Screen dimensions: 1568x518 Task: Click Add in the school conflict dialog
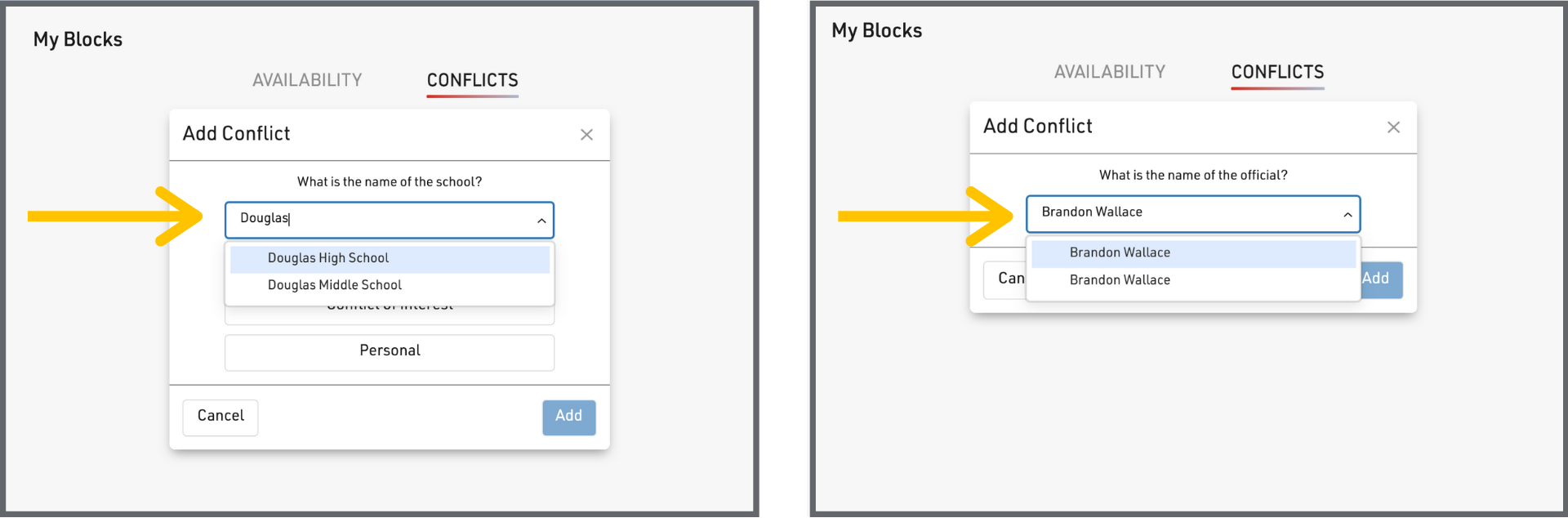point(568,417)
